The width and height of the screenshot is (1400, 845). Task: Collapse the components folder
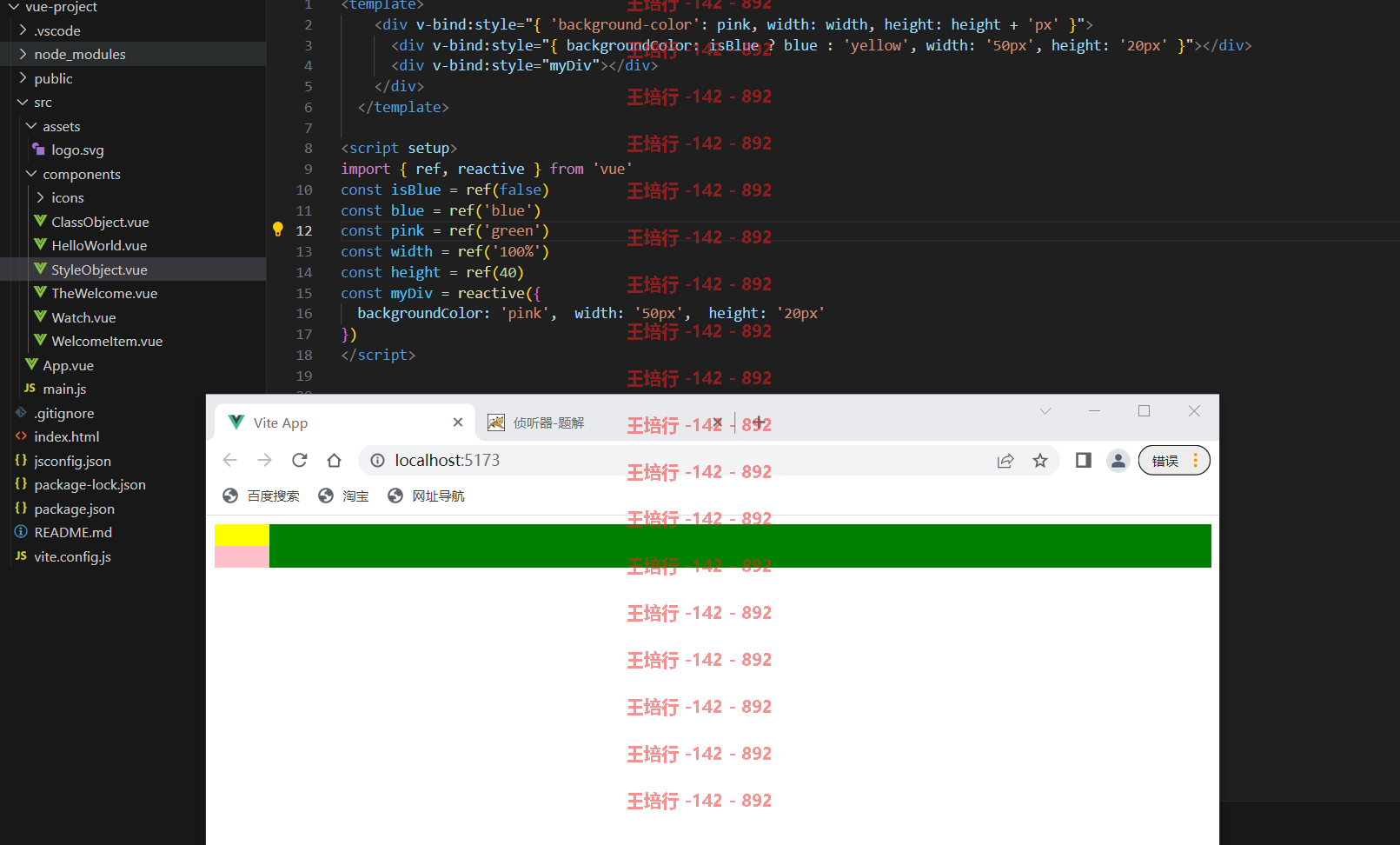pos(31,174)
